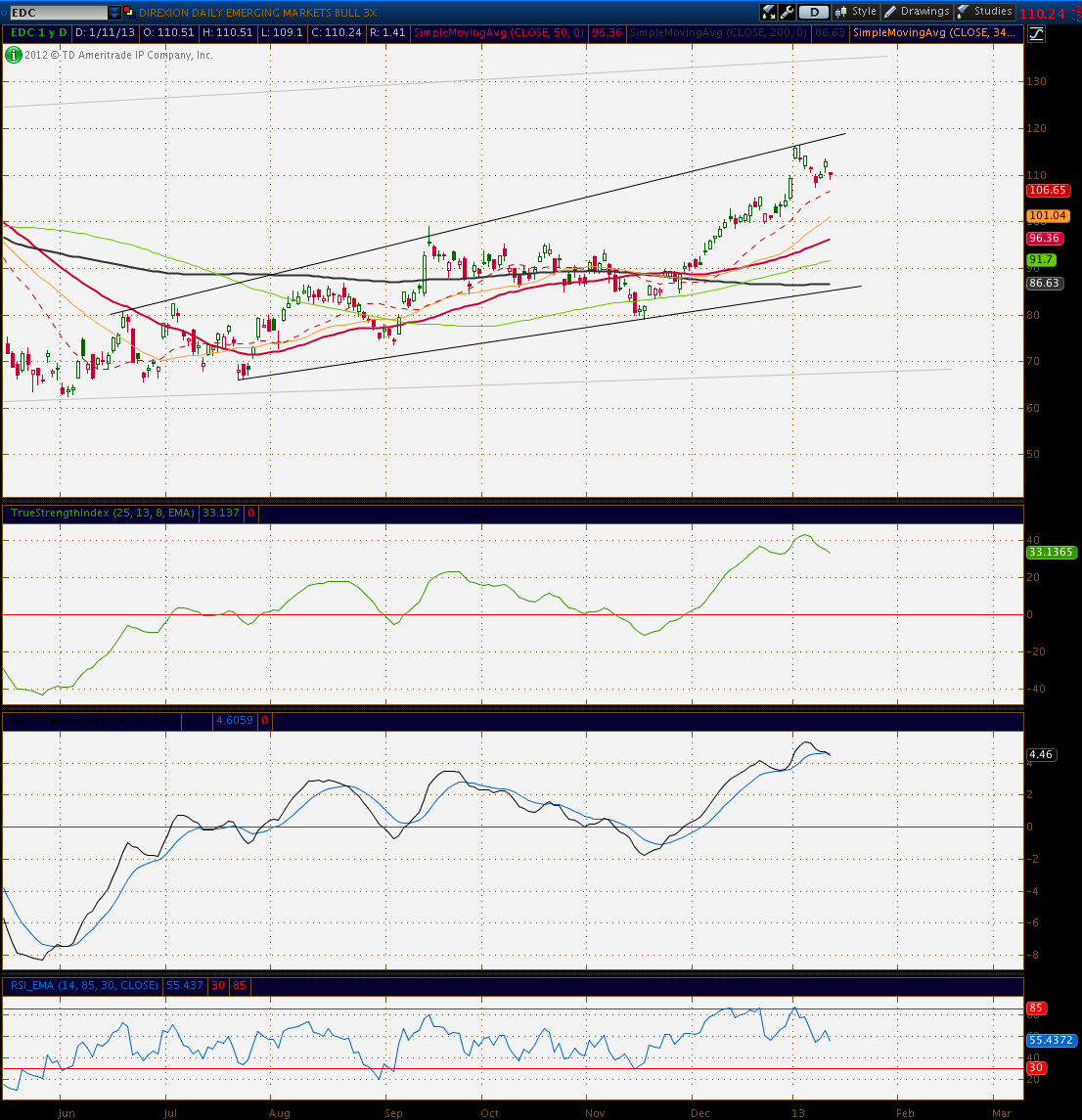The width and height of the screenshot is (1082, 1120).
Task: Click the 33.137 TSI value in header
Action: click(221, 513)
